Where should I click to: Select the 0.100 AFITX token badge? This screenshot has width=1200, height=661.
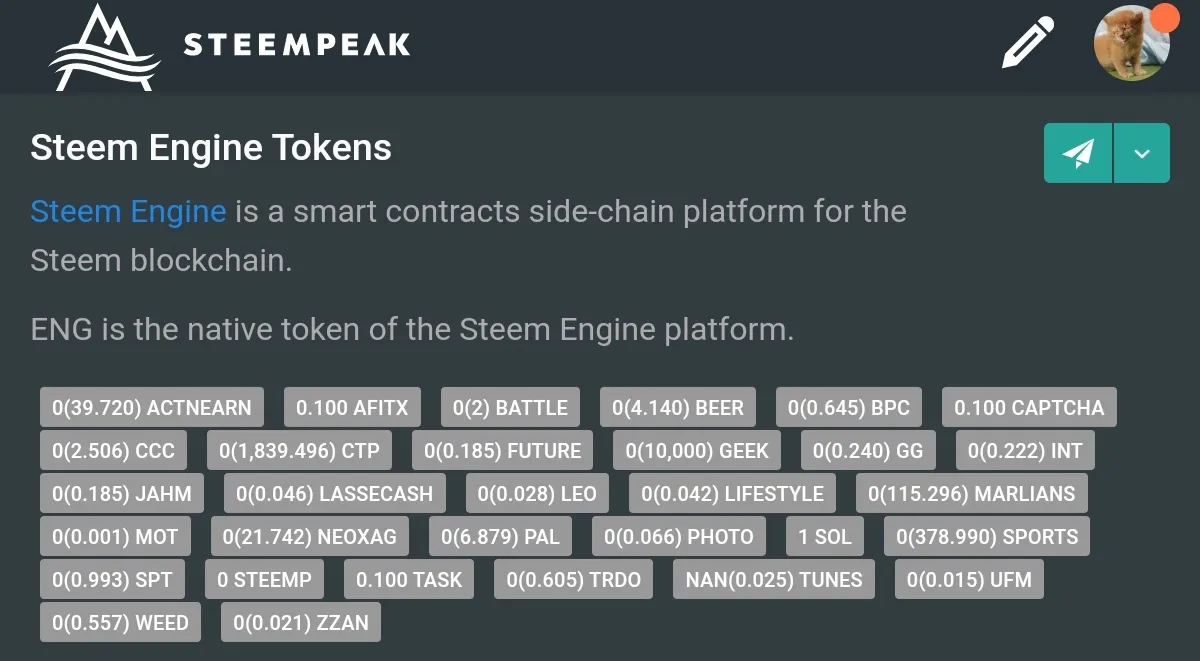click(x=352, y=408)
